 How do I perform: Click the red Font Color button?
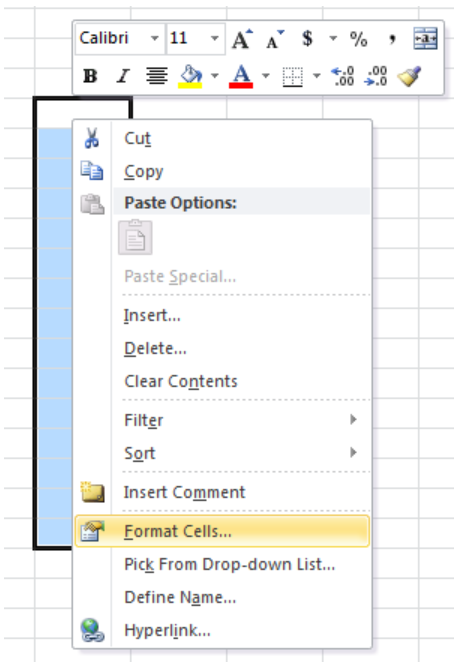[x=241, y=76]
